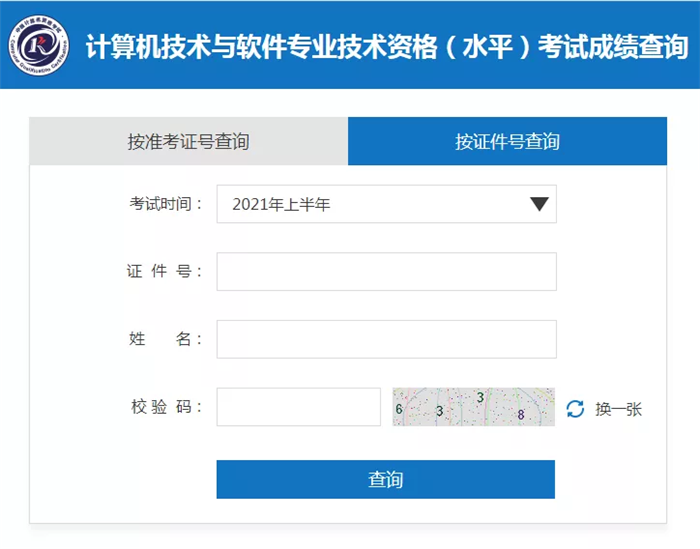700x549 pixels.
Task: Select the 按证件号查询 tab
Action: (507, 141)
